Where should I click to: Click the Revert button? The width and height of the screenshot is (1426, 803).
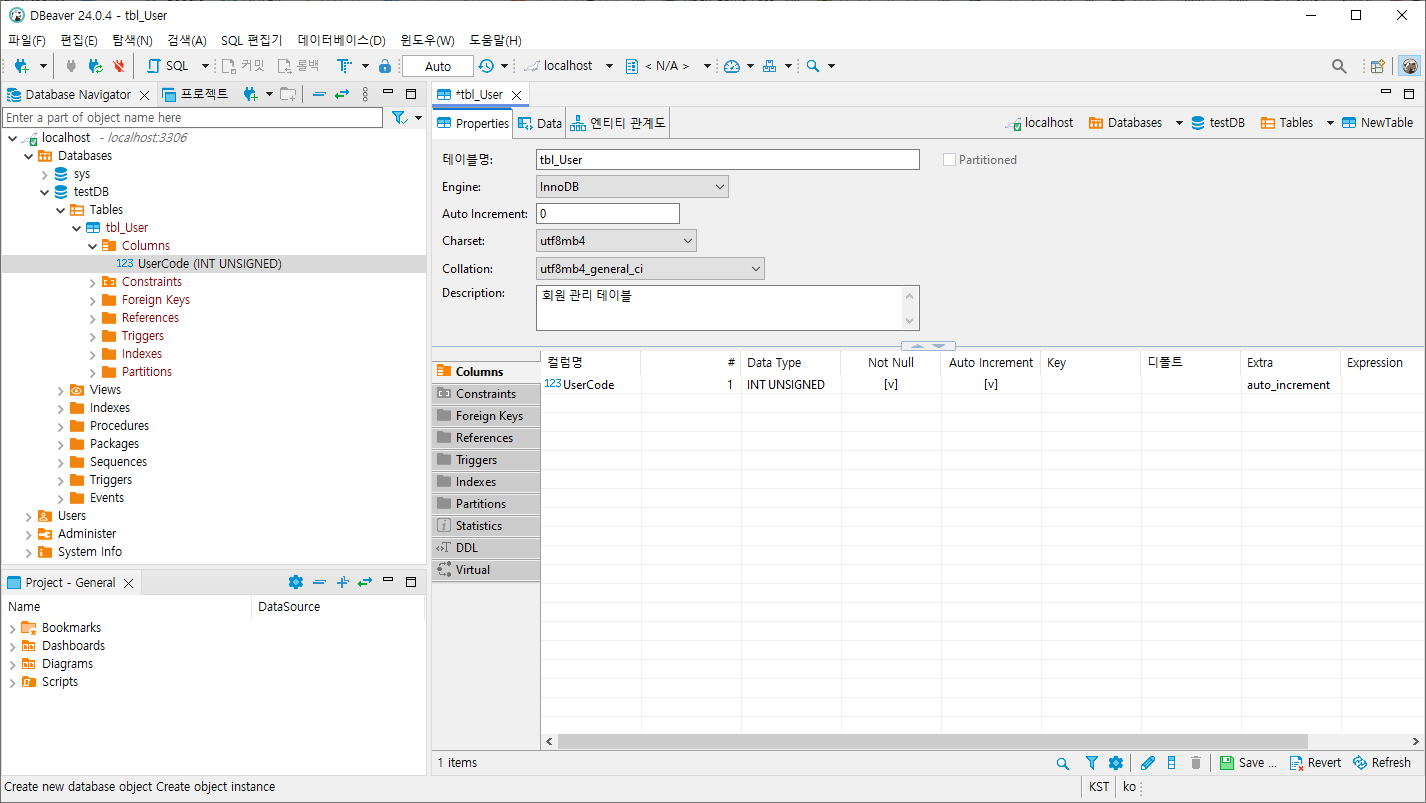[1314, 763]
